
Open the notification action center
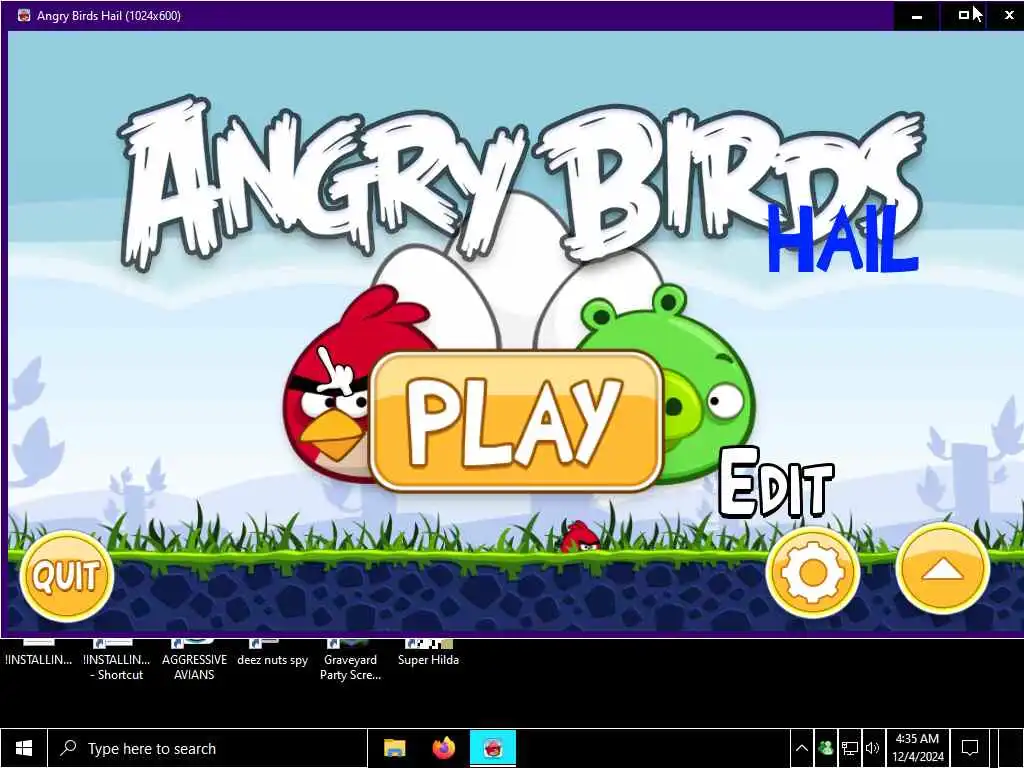point(970,748)
